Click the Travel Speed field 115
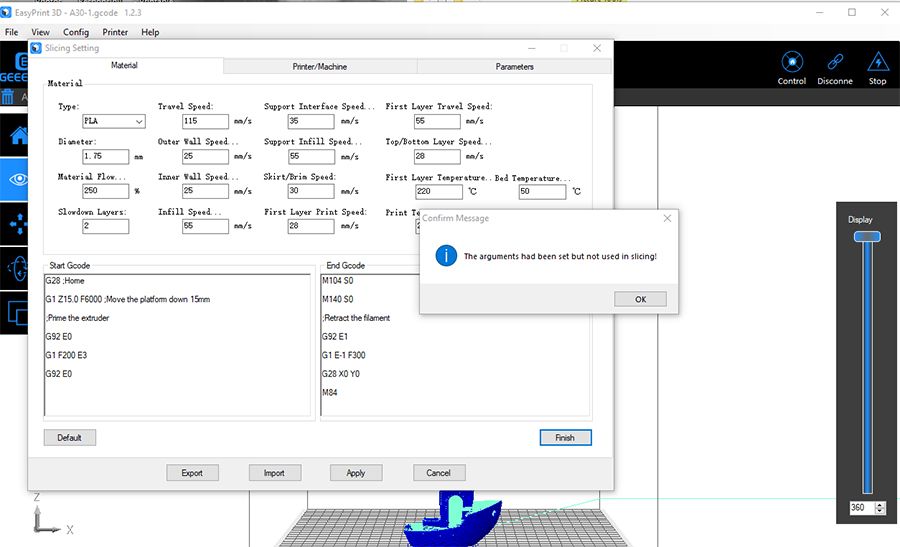Image resolution: width=900 pixels, height=547 pixels. coord(205,121)
